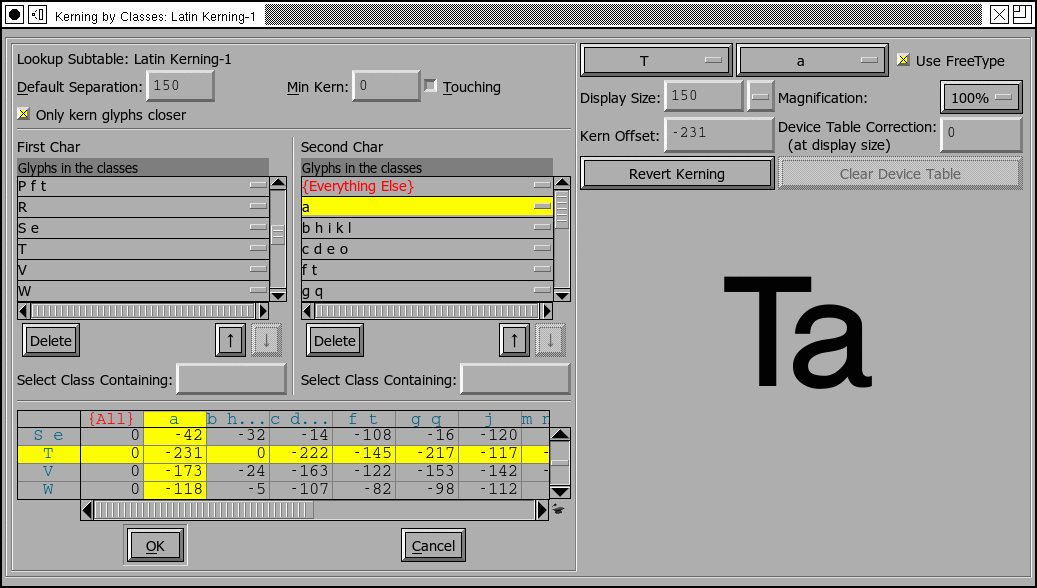Image resolution: width=1037 pixels, height=588 pixels.
Task: Click down arrow under Second Char list
Action: (550, 340)
